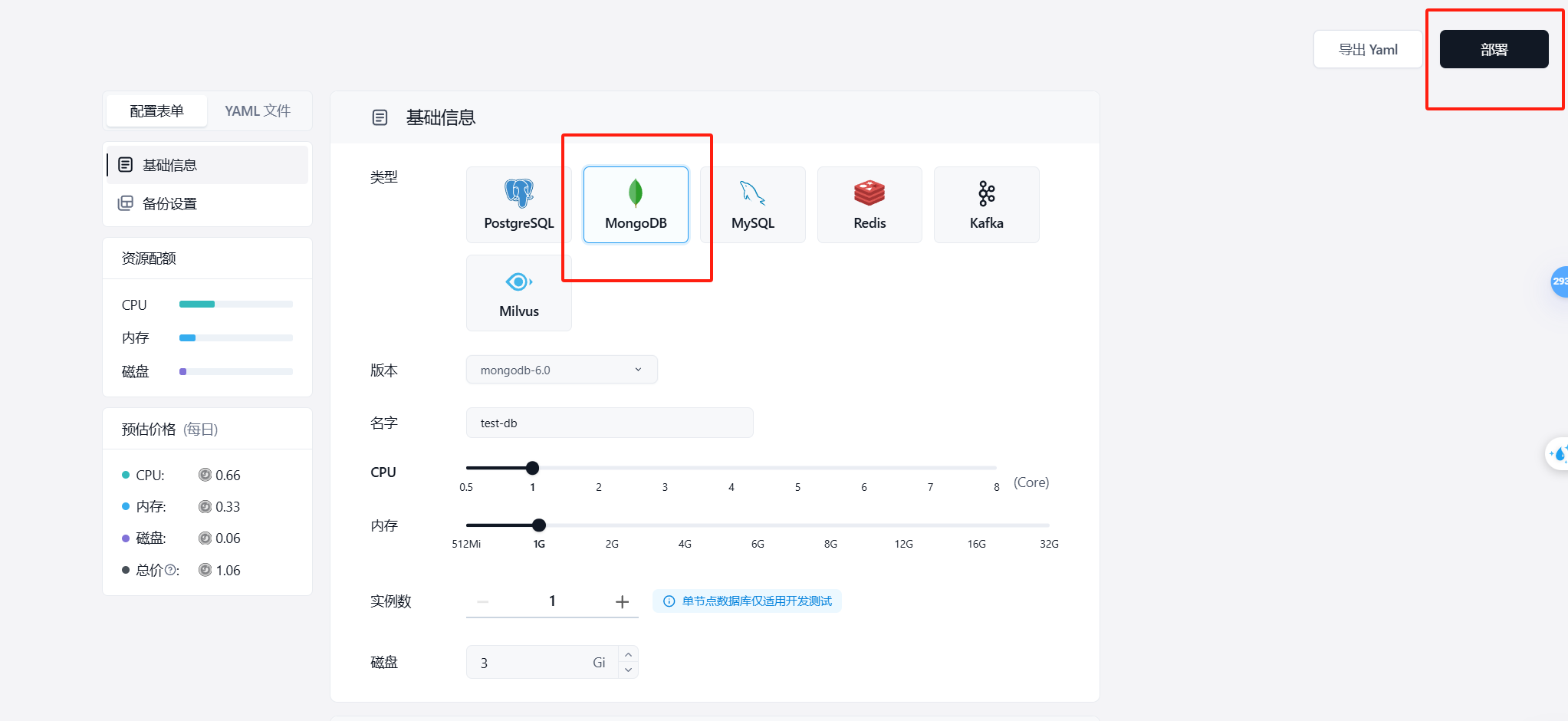Decrement disk size with down arrow

[x=628, y=670]
